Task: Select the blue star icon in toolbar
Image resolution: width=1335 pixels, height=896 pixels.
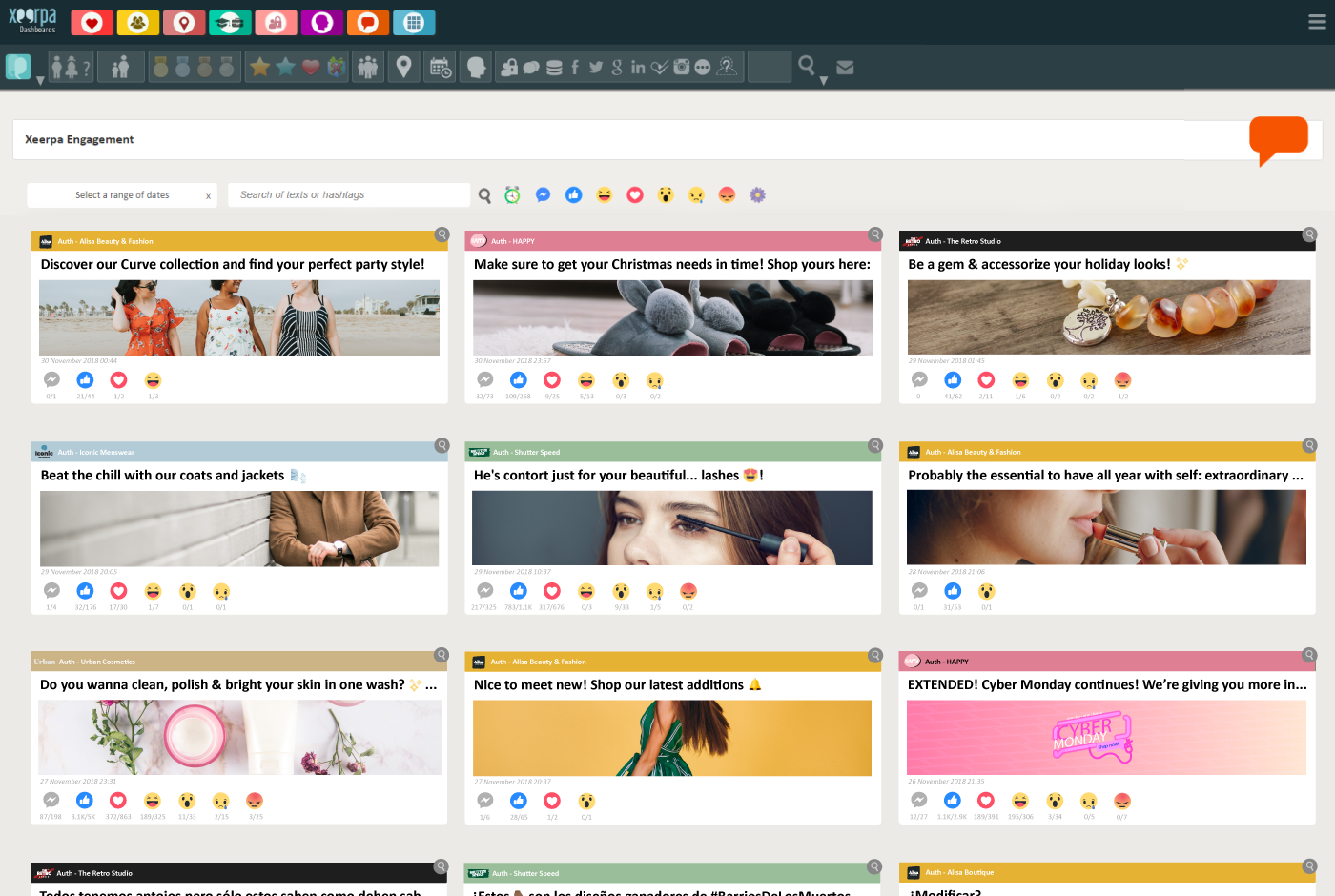Action: (285, 67)
